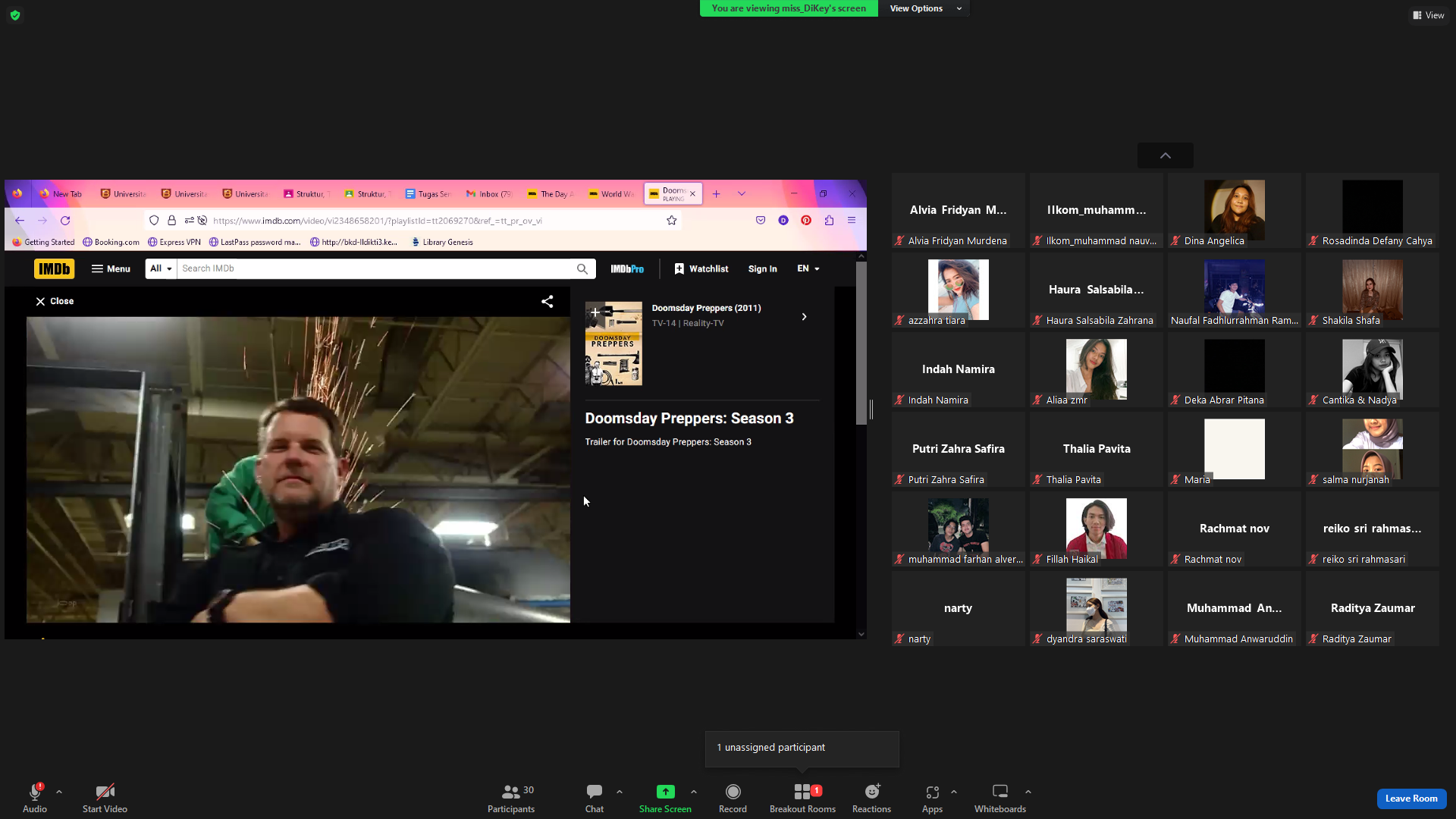Screen dimensions: 1456x819
Task: Click the IMDb search magnifier icon
Action: pyautogui.click(x=582, y=268)
